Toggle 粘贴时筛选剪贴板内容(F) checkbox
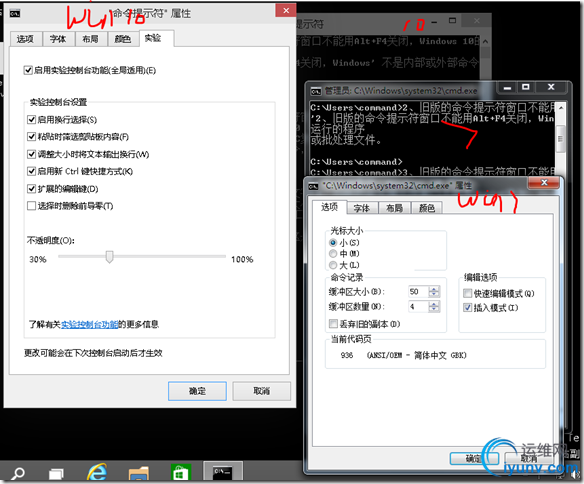 click(31, 137)
